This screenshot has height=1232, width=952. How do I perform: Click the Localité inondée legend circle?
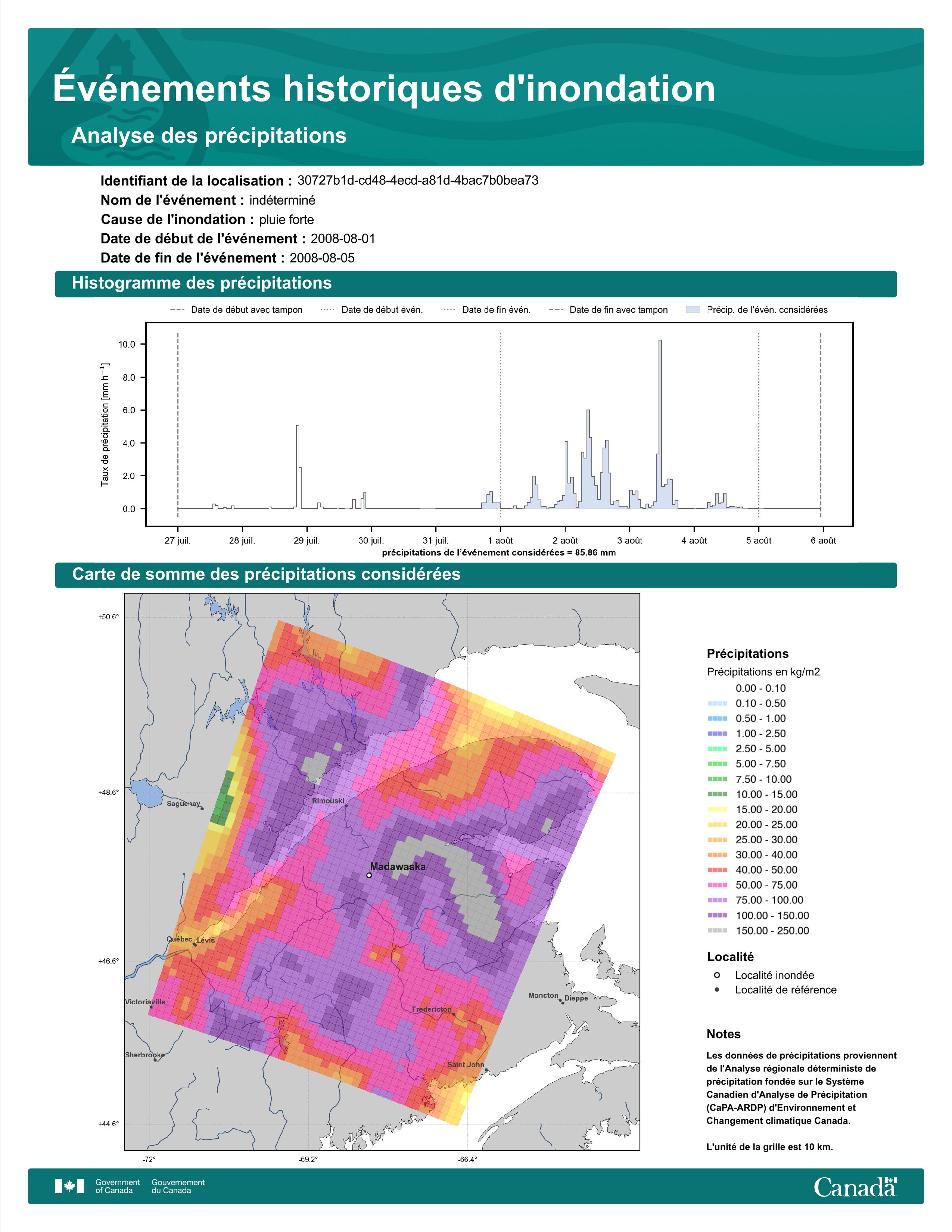717,975
